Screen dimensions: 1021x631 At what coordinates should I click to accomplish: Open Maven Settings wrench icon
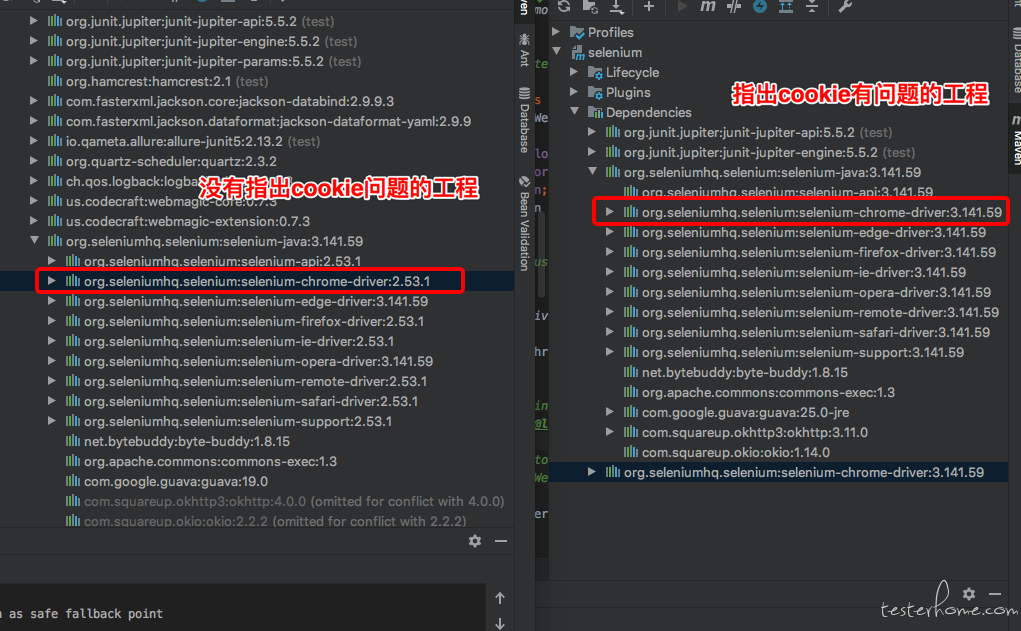(845, 6)
